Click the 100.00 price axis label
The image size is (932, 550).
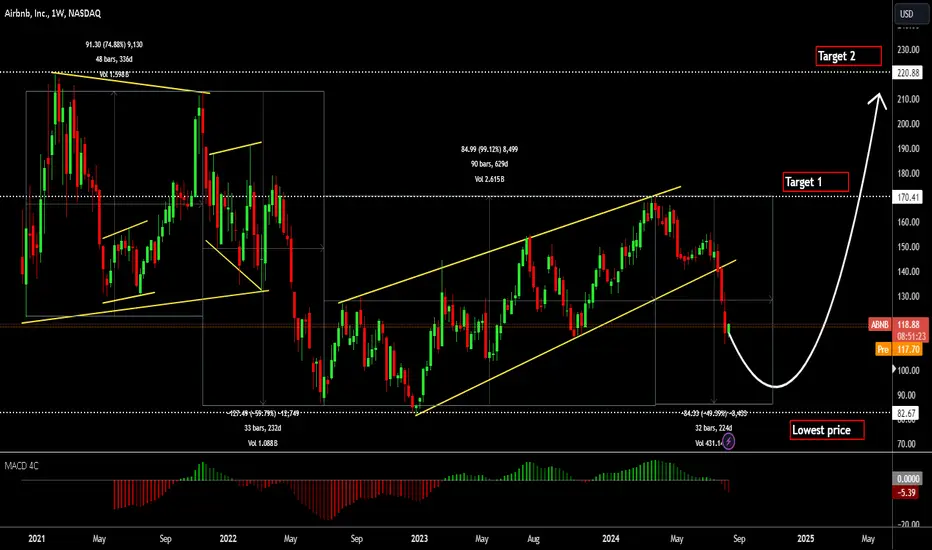(908, 370)
